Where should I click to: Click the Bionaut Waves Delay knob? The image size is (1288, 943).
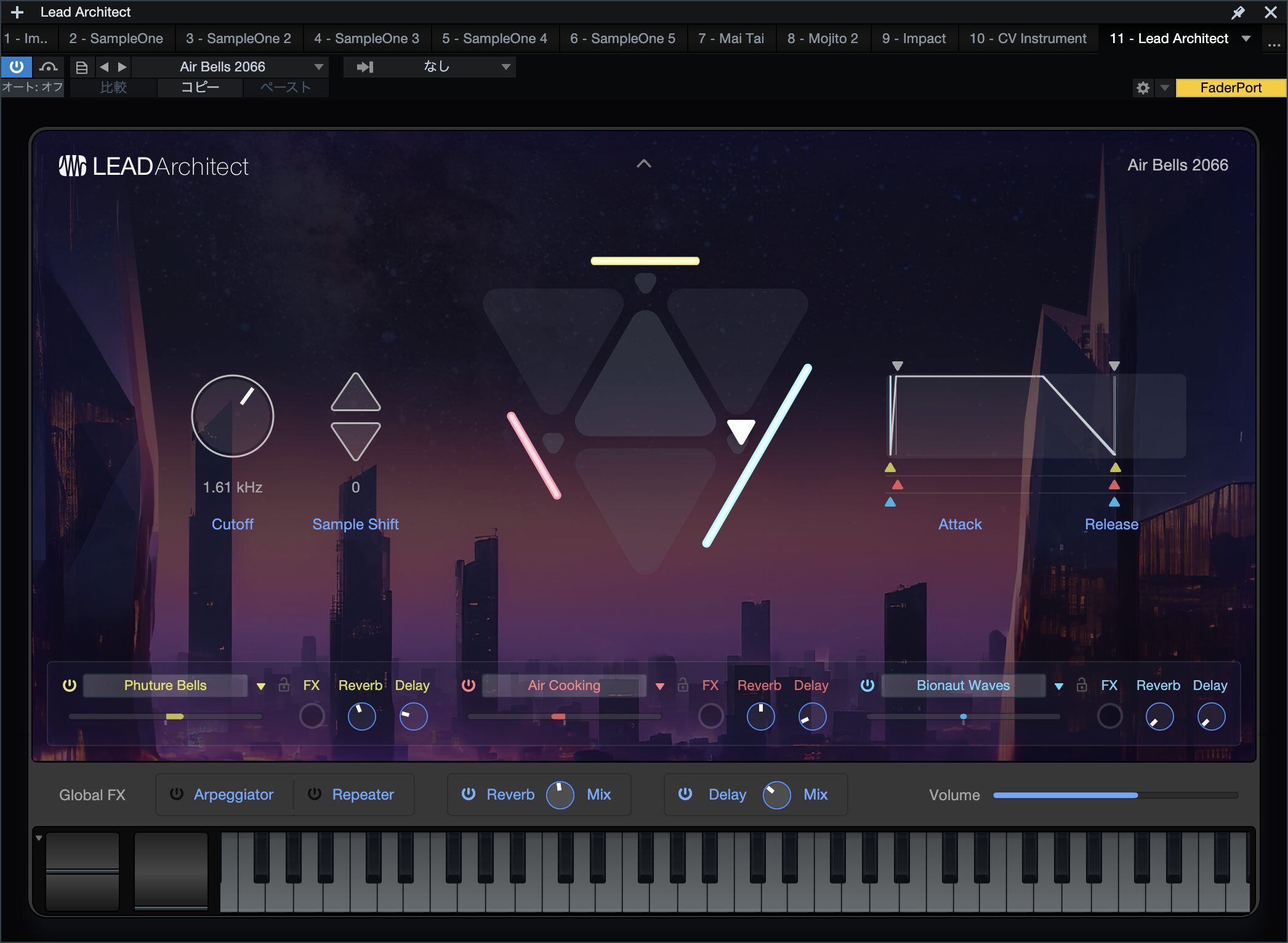point(1212,716)
